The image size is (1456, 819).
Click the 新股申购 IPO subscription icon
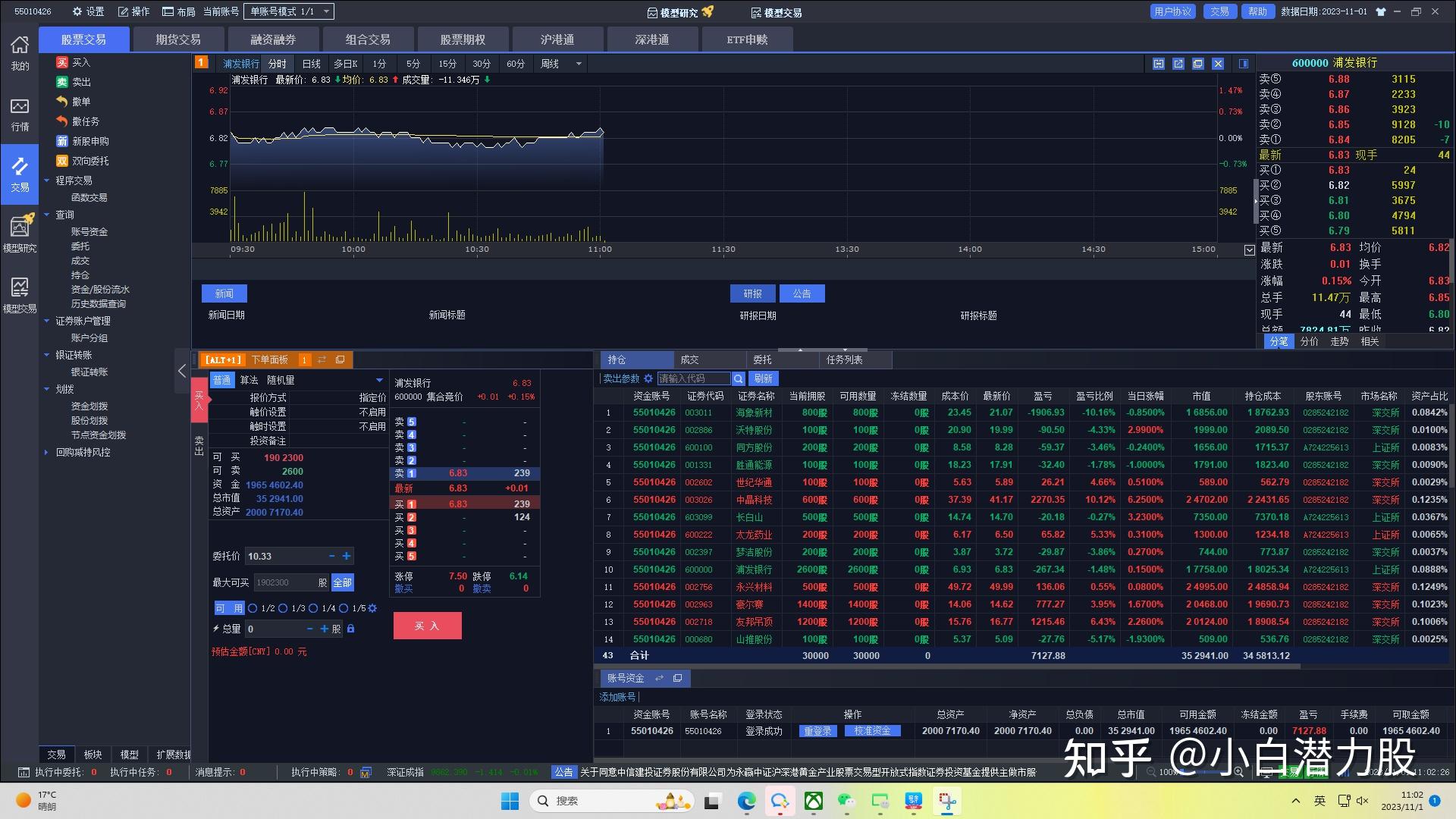click(x=62, y=141)
